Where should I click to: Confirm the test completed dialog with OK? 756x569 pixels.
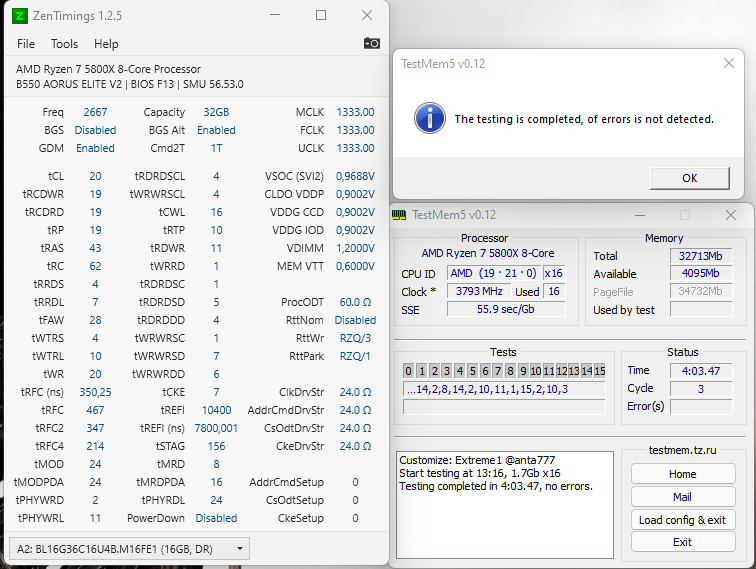click(x=689, y=178)
